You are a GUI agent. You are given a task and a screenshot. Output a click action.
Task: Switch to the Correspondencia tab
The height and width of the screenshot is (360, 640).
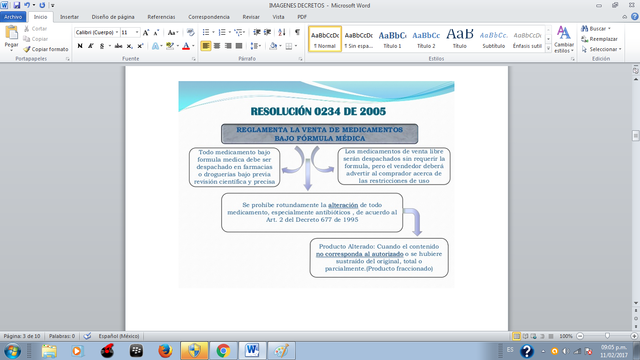pyautogui.click(x=209, y=17)
